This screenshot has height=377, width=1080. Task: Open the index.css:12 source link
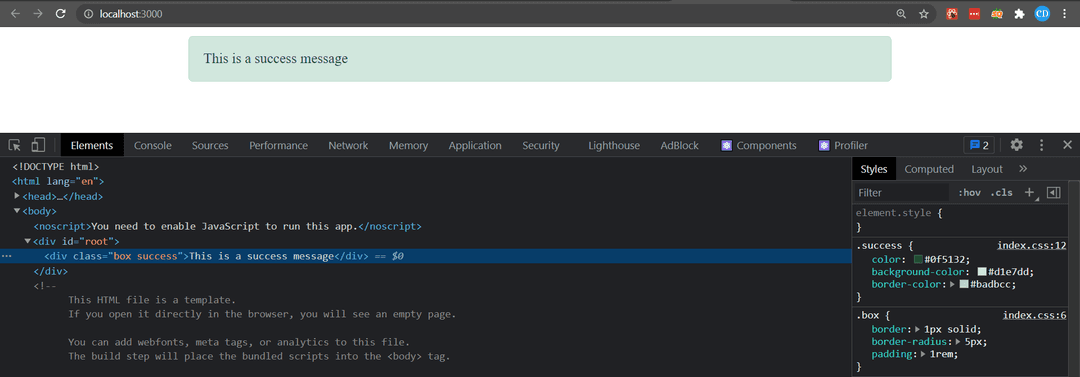1031,245
